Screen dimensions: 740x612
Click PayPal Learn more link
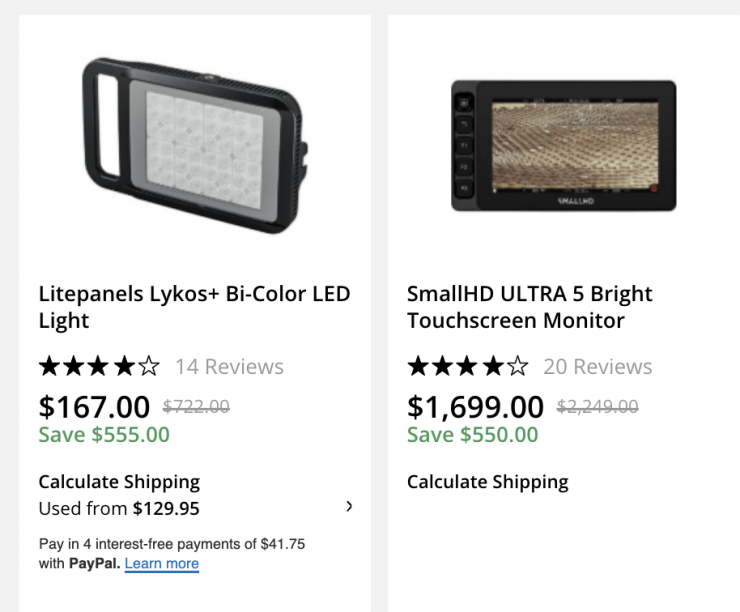(162, 563)
